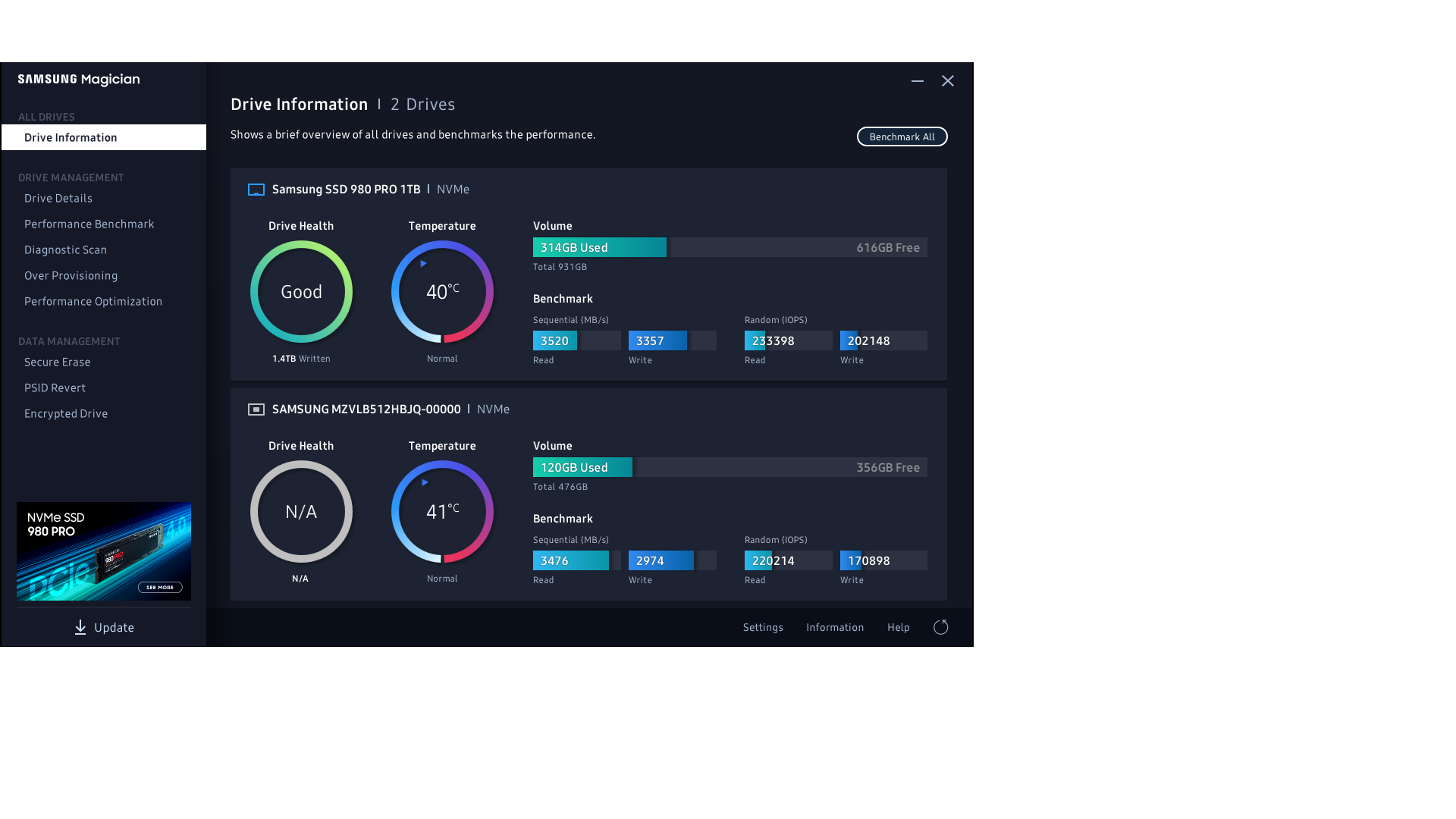Open the Help link
Screen dimensions: 1456x819
point(898,627)
